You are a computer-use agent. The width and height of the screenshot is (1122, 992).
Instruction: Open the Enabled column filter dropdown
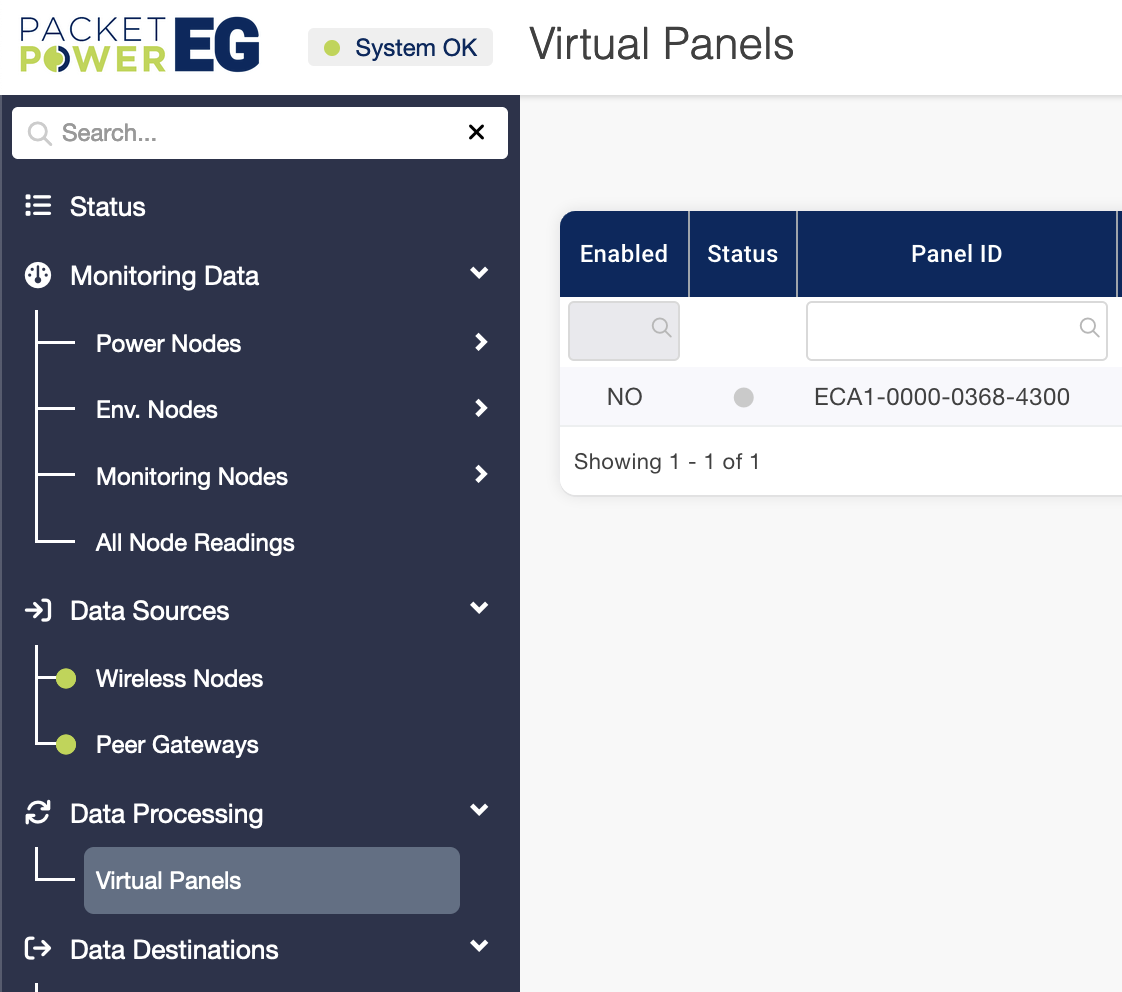tap(624, 330)
